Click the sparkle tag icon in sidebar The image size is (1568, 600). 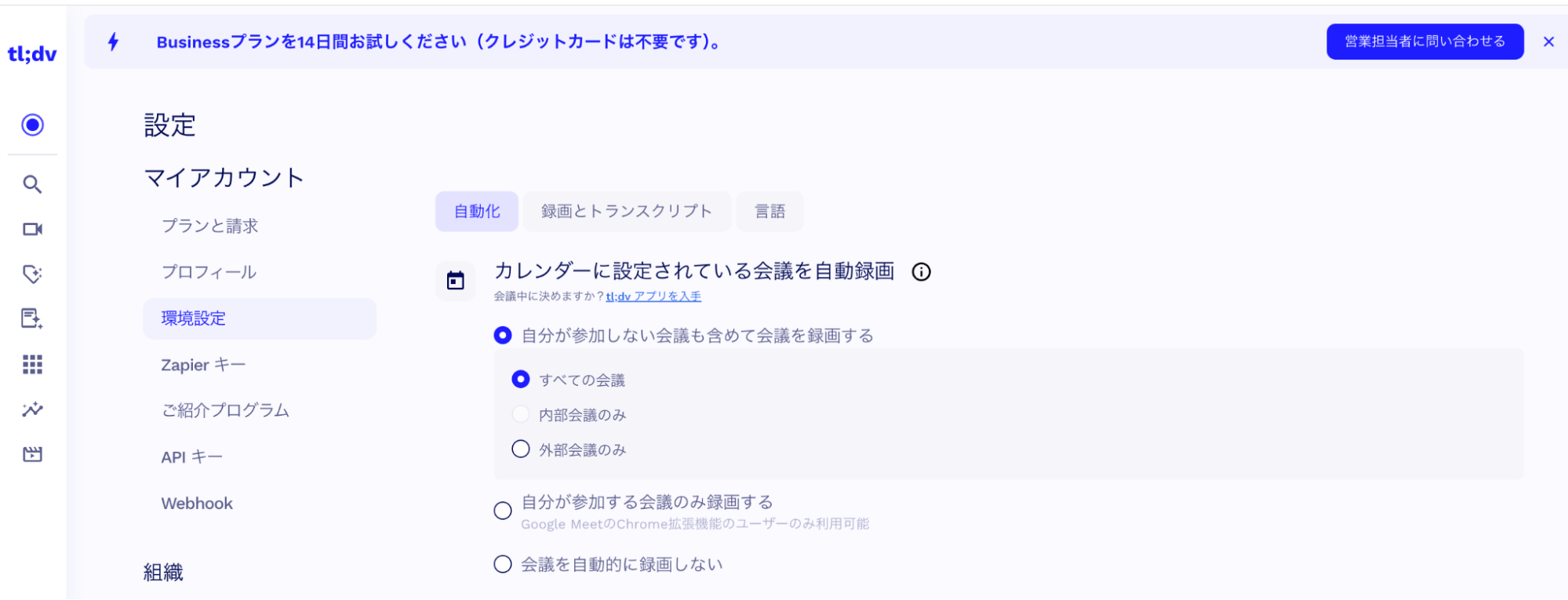tap(32, 274)
